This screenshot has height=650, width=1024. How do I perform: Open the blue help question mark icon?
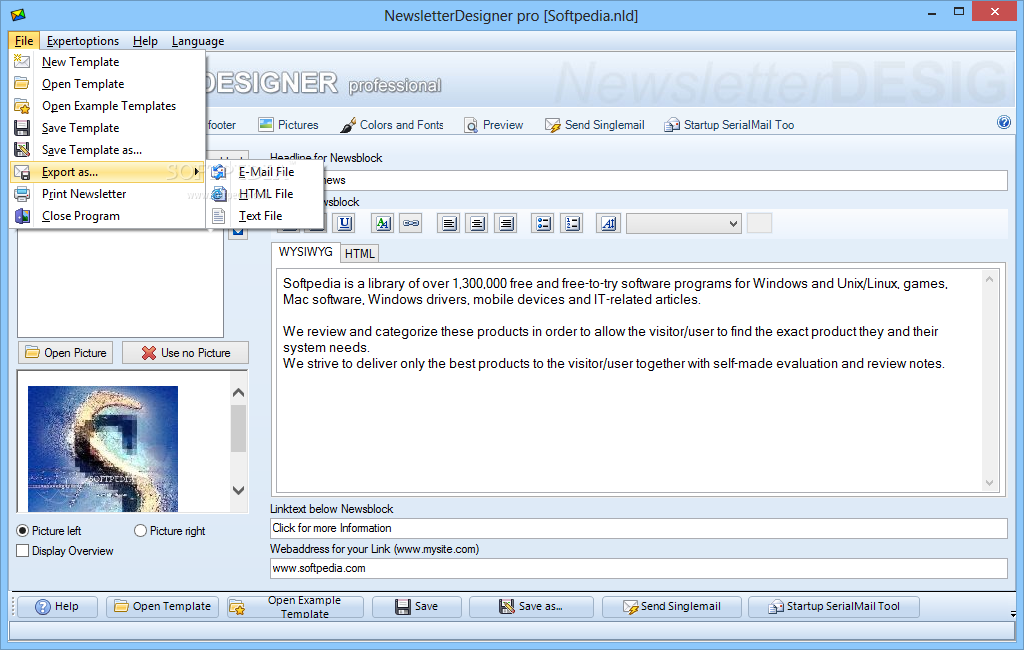(1004, 122)
